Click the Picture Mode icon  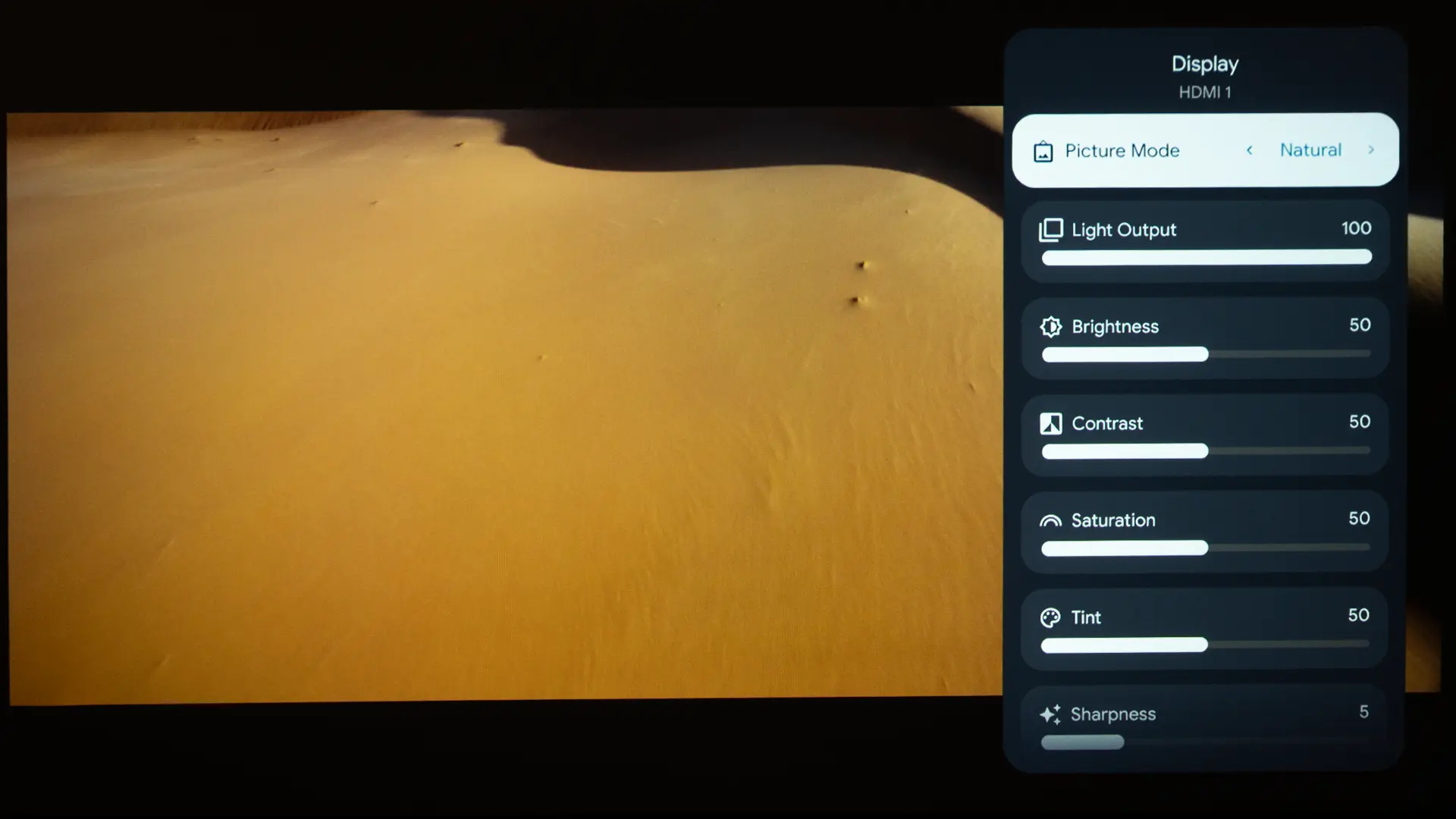pyautogui.click(x=1043, y=152)
